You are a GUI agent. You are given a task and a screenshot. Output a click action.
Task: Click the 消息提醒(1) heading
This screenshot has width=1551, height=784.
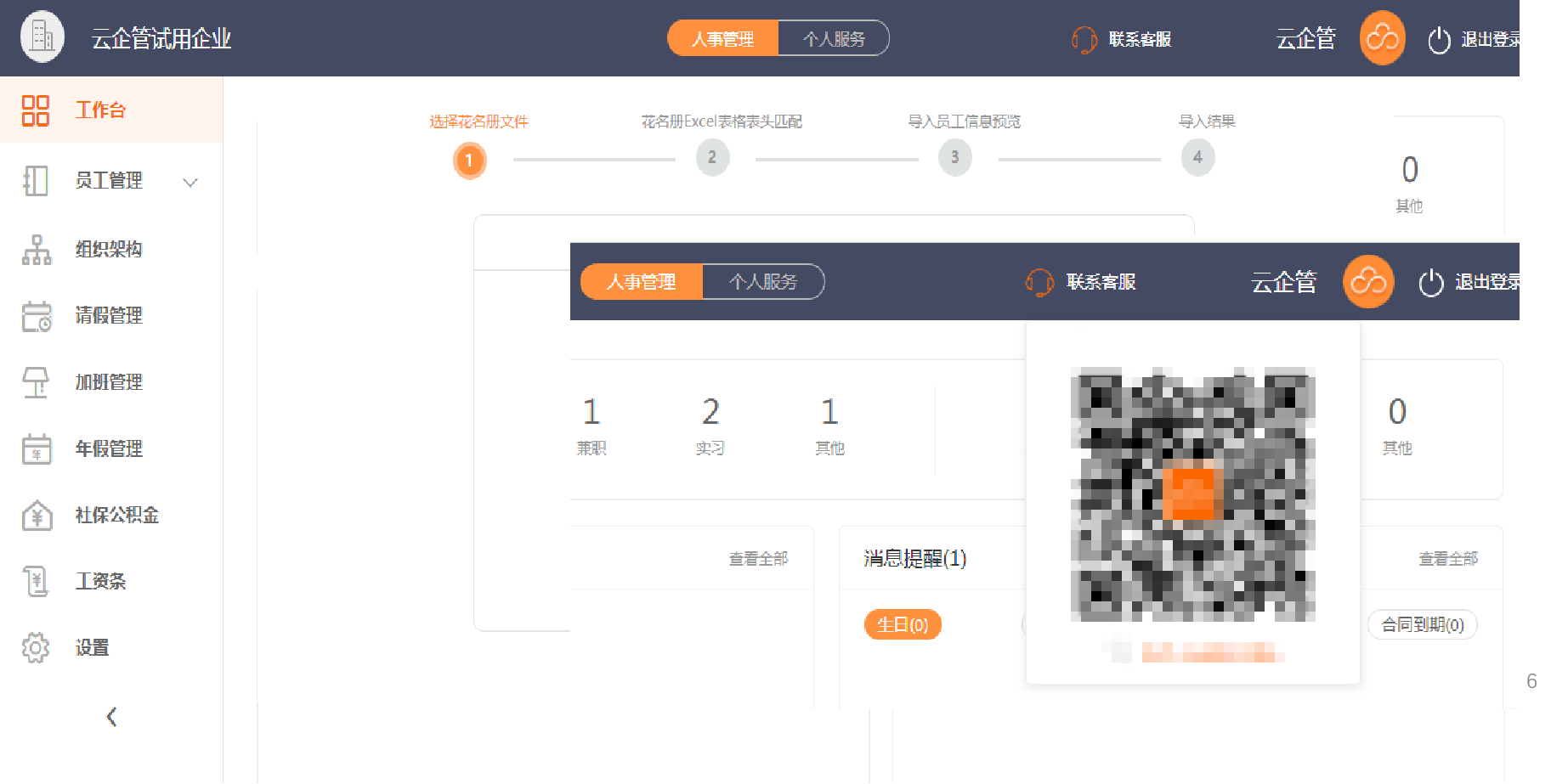point(915,558)
